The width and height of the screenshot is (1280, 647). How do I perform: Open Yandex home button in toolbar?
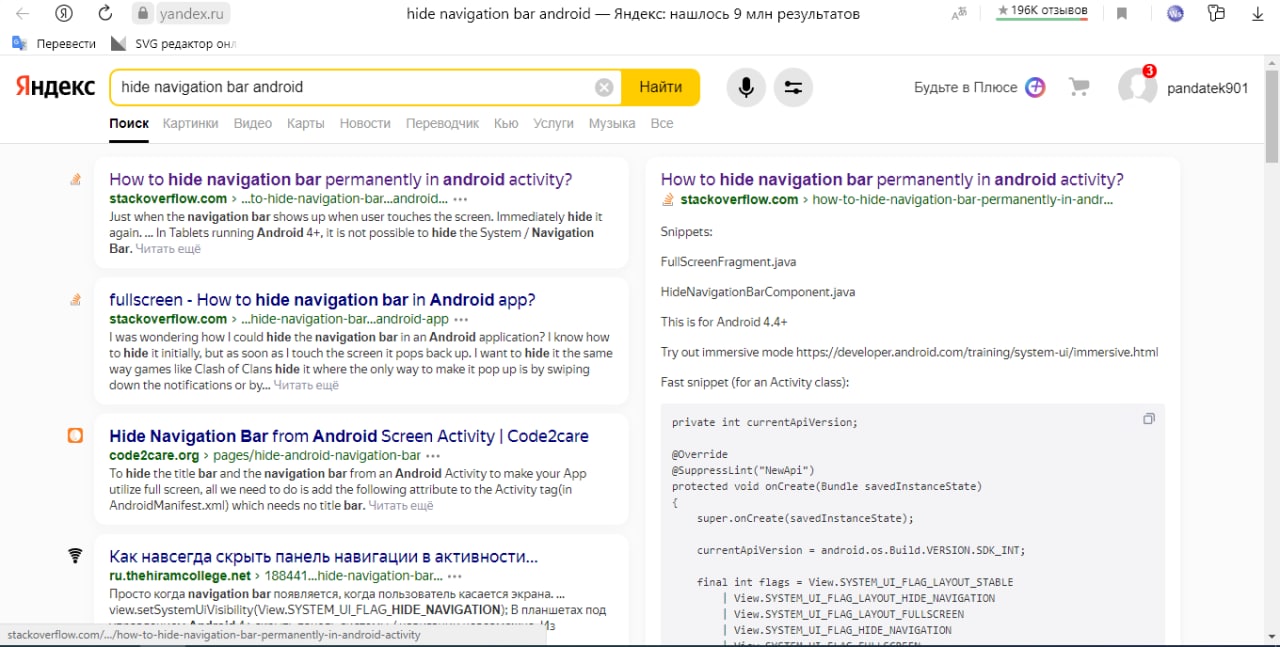click(64, 14)
